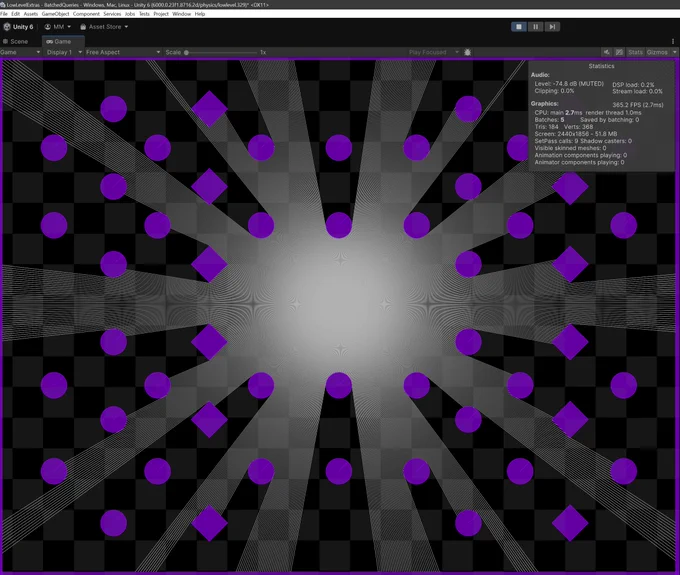Screen dimensions: 680x575
Task: Click the 'Statistics' panel title
Action: point(601,66)
